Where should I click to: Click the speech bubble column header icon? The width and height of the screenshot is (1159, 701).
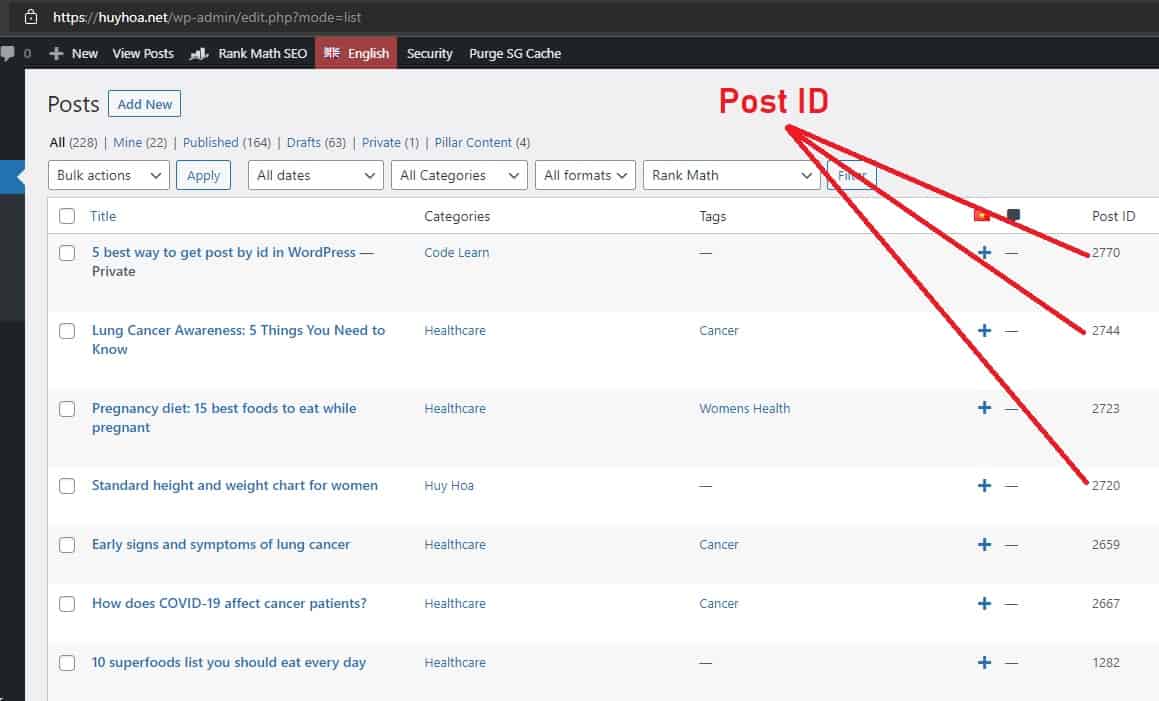pos(1012,214)
